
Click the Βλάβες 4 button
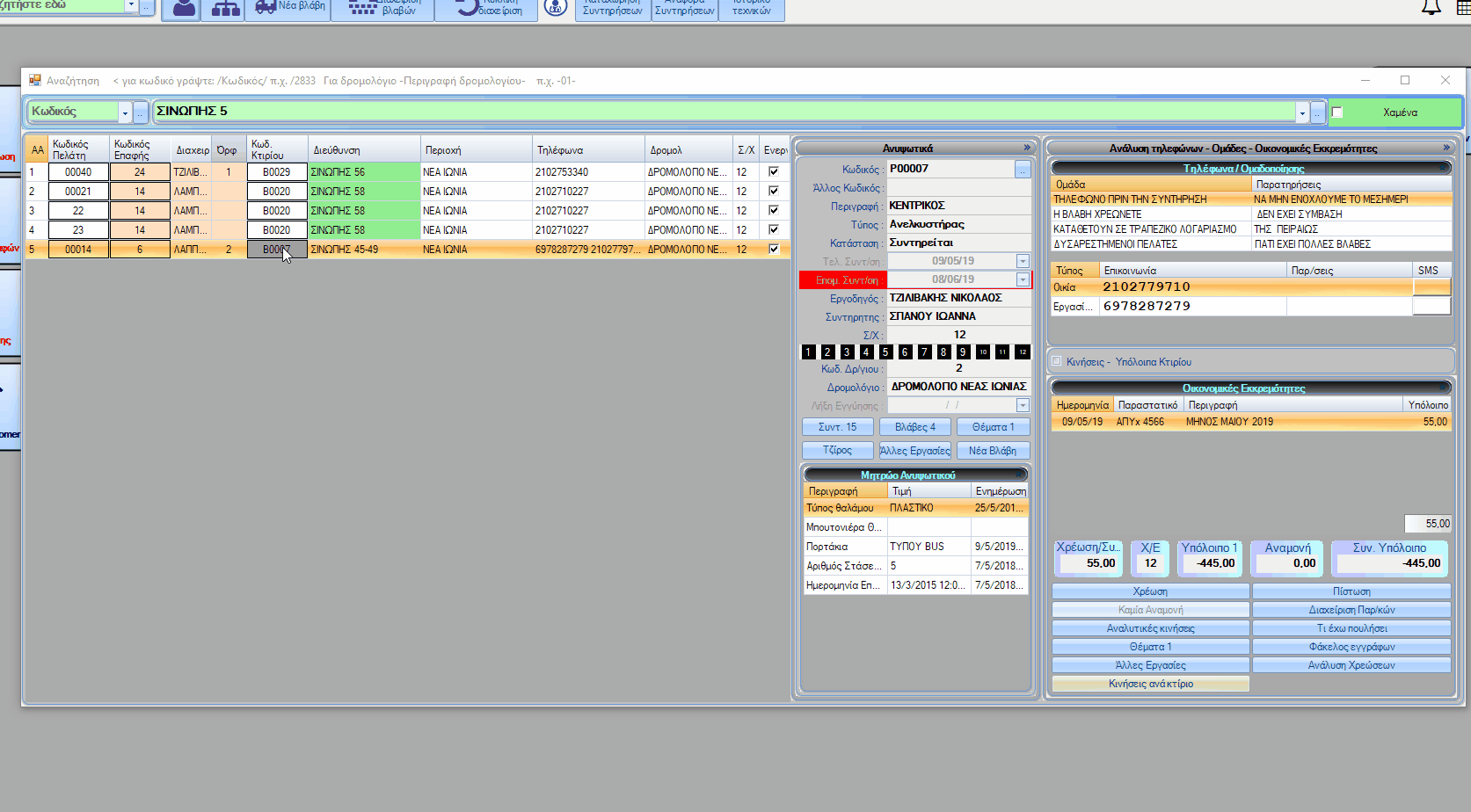914,427
